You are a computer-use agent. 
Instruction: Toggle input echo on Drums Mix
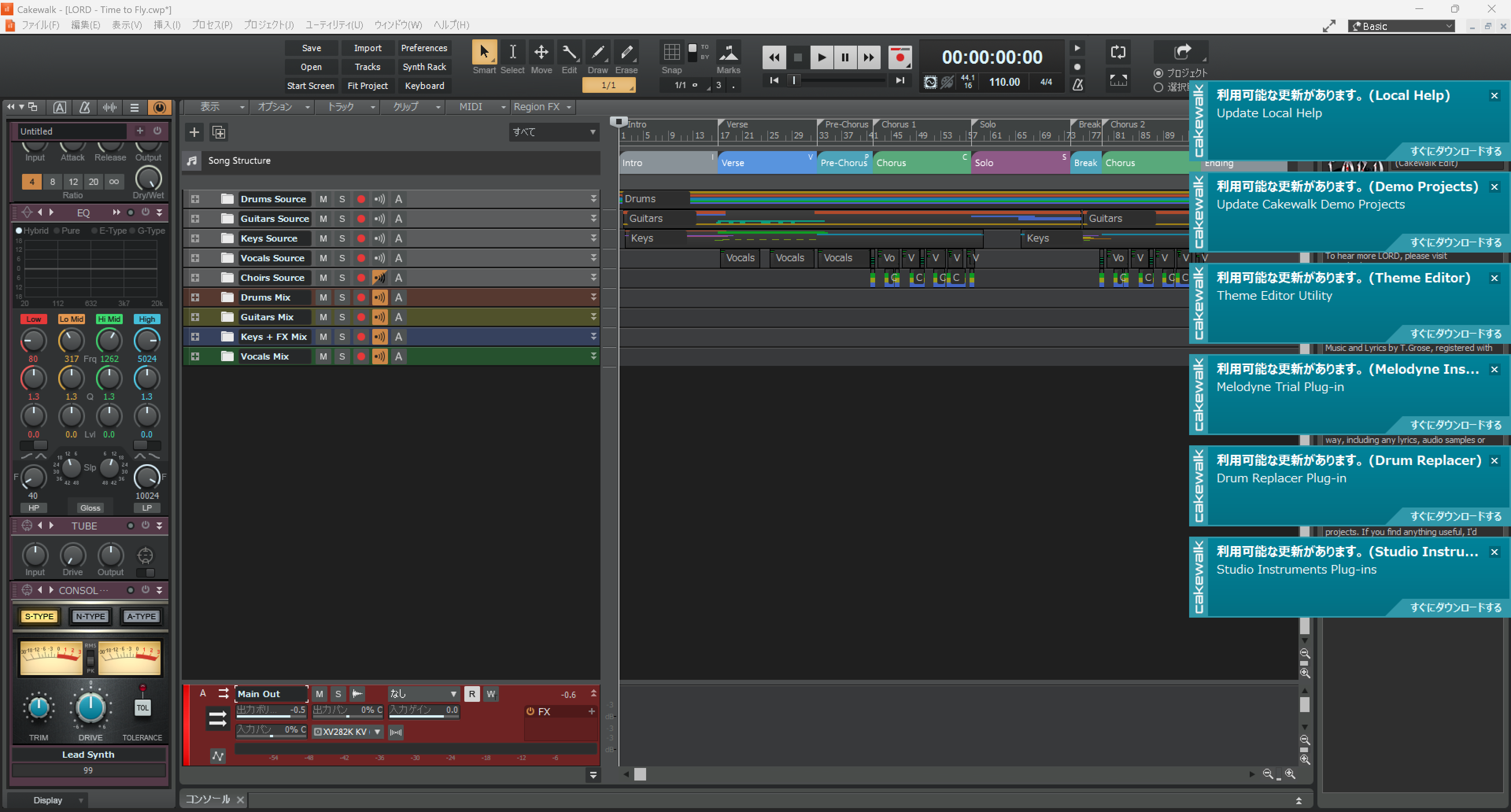pos(379,297)
